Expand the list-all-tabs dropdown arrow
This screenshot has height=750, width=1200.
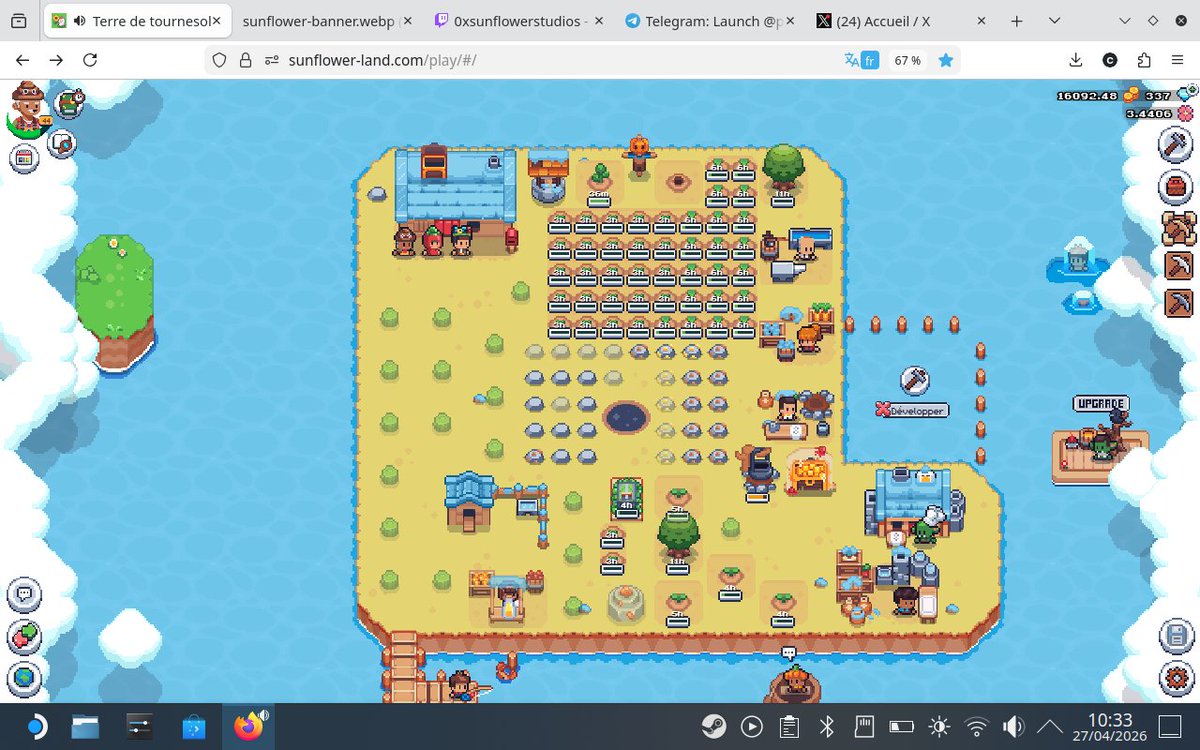[1056, 21]
